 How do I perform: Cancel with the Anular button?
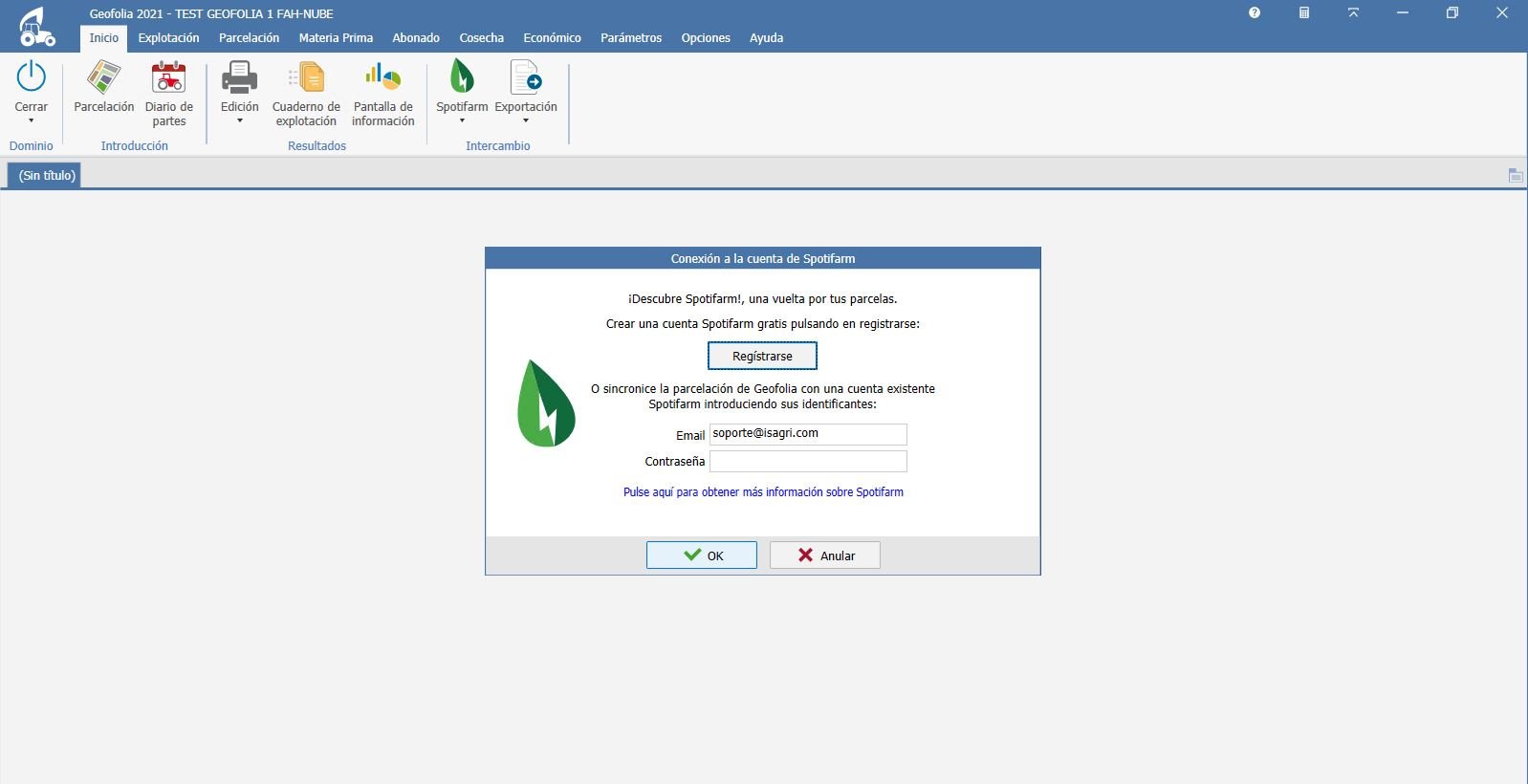pos(824,555)
